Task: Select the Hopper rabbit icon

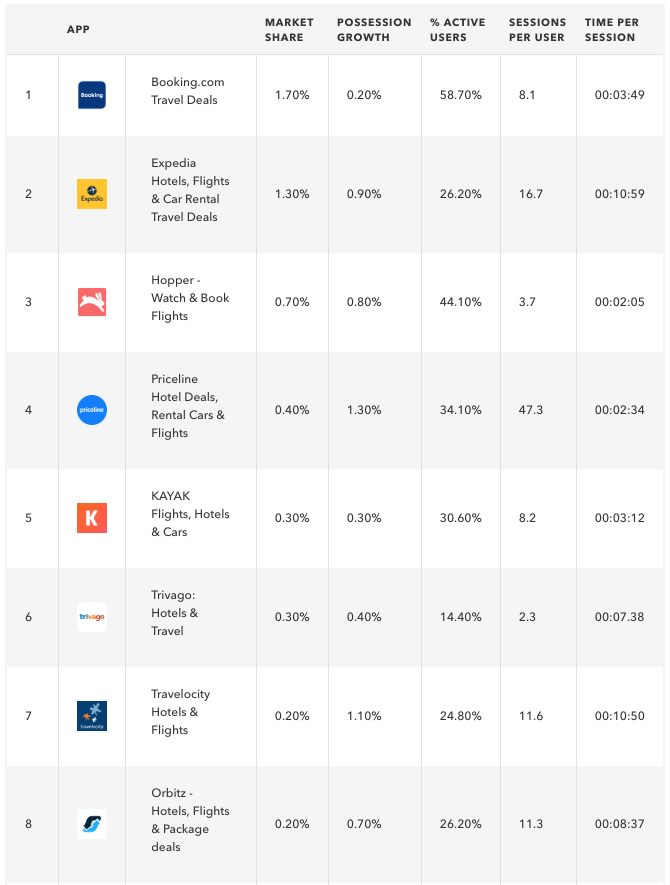Action: (91, 301)
